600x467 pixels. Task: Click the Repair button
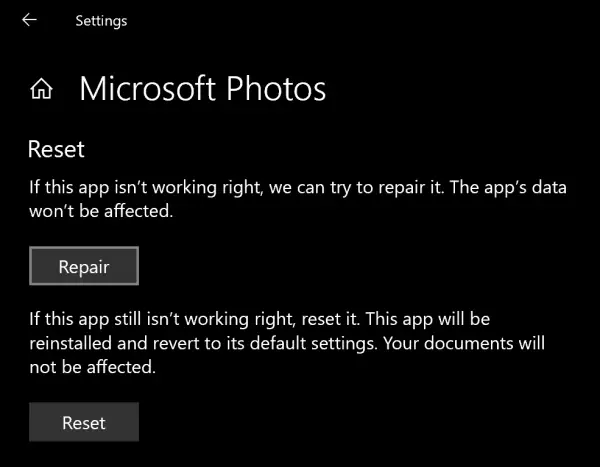(84, 266)
